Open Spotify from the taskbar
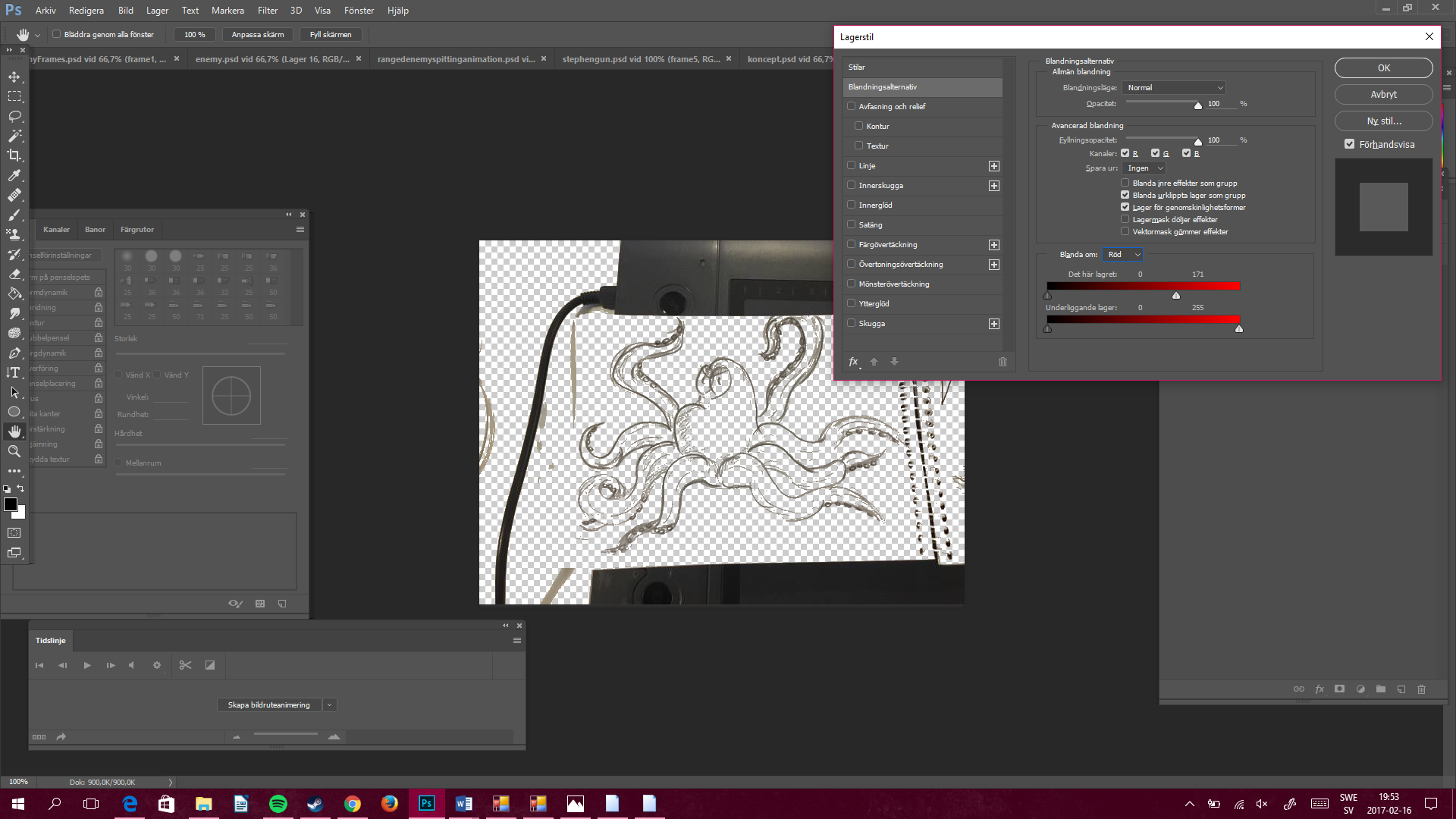Image resolution: width=1456 pixels, height=819 pixels. (278, 803)
